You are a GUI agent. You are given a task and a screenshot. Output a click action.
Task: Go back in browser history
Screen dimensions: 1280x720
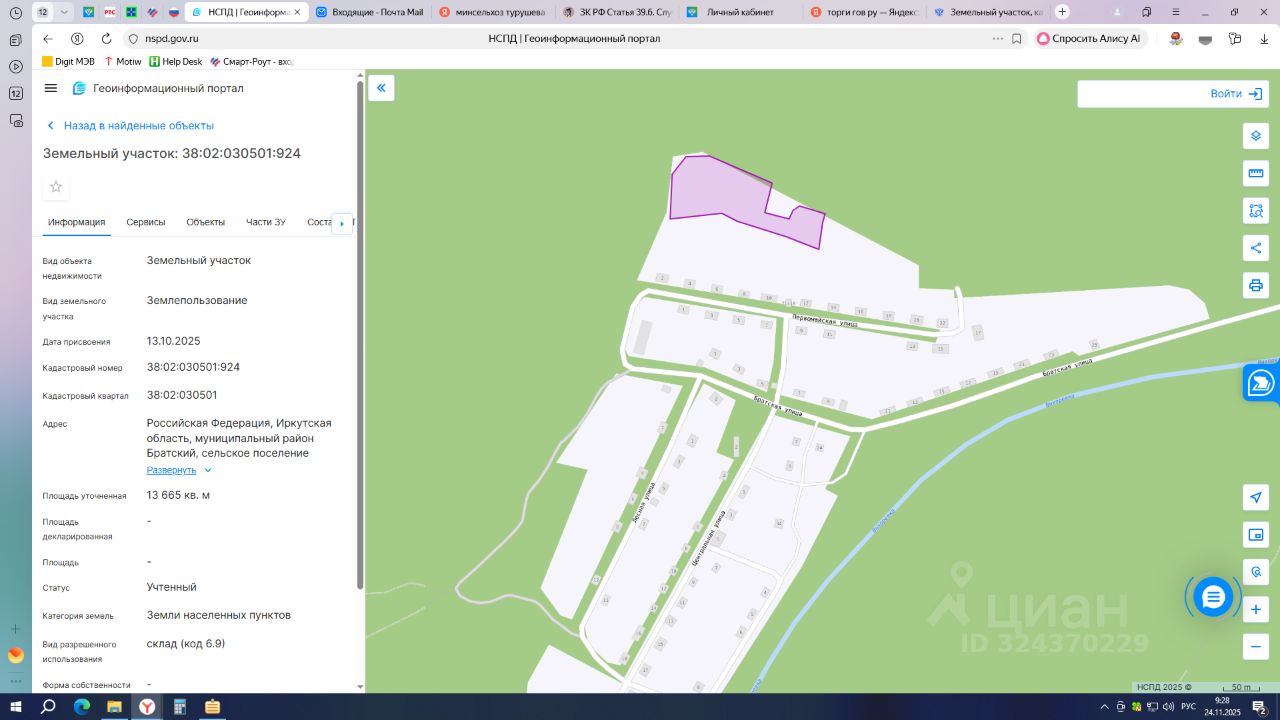(x=47, y=38)
